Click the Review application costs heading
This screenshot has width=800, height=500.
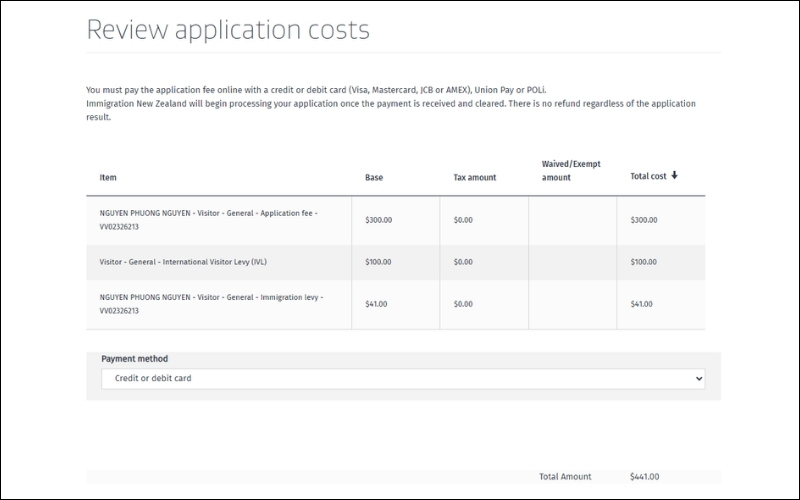[x=228, y=30]
